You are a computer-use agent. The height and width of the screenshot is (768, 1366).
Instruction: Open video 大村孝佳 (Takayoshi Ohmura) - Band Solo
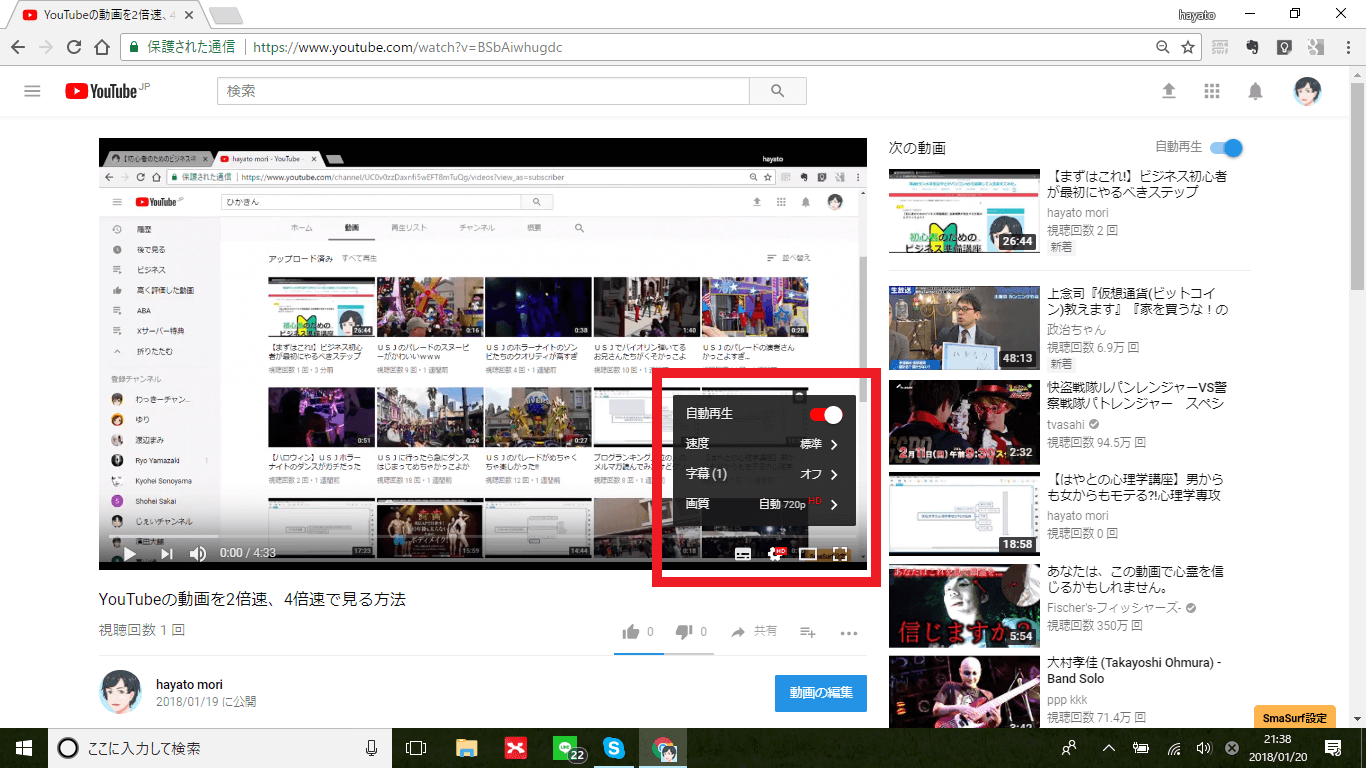1134,671
